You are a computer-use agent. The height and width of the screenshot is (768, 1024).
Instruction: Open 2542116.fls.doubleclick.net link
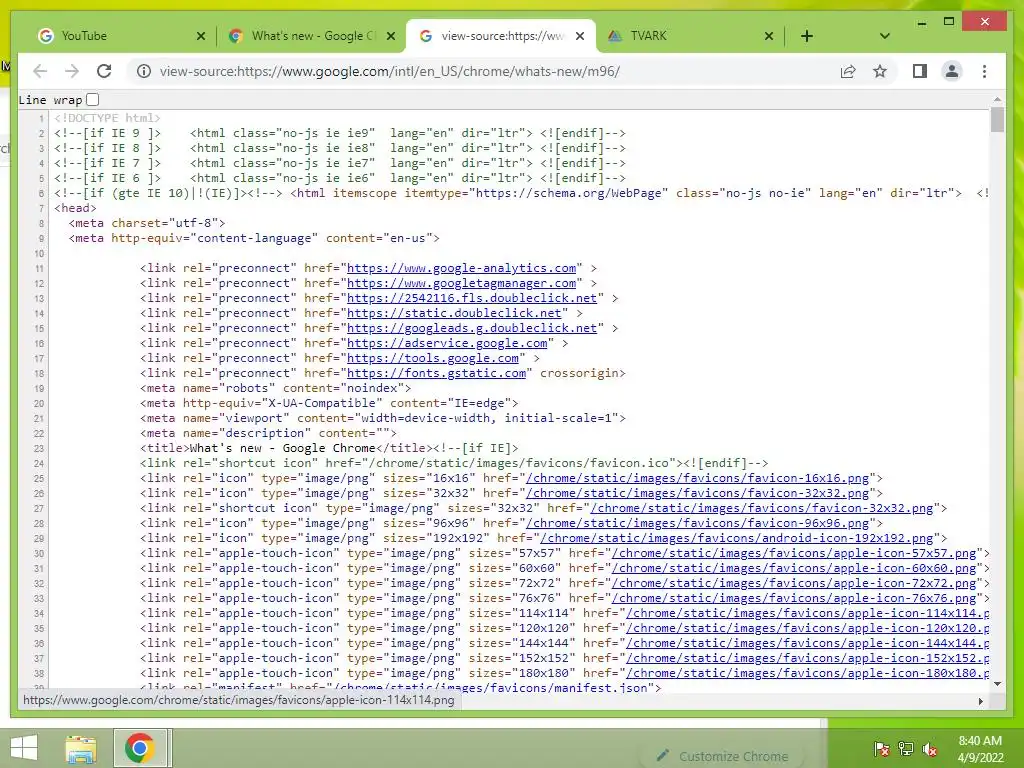tap(472, 298)
